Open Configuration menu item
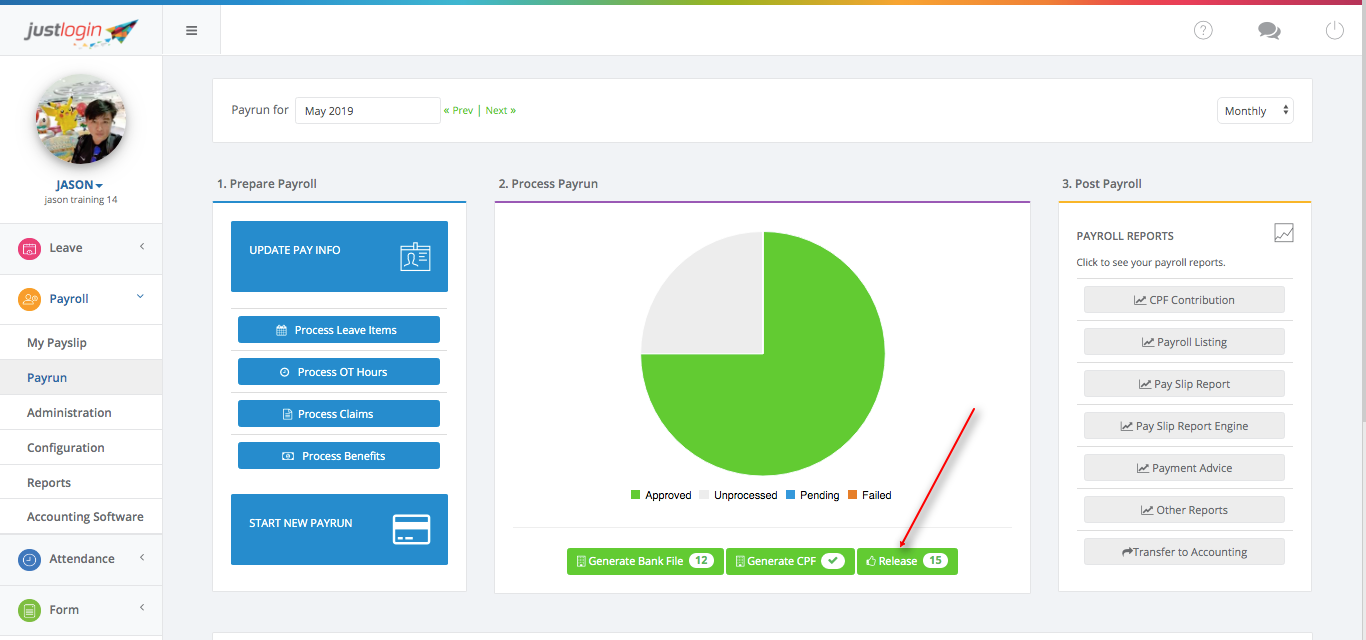Screen dimensions: 1366x640 (81, 448)
